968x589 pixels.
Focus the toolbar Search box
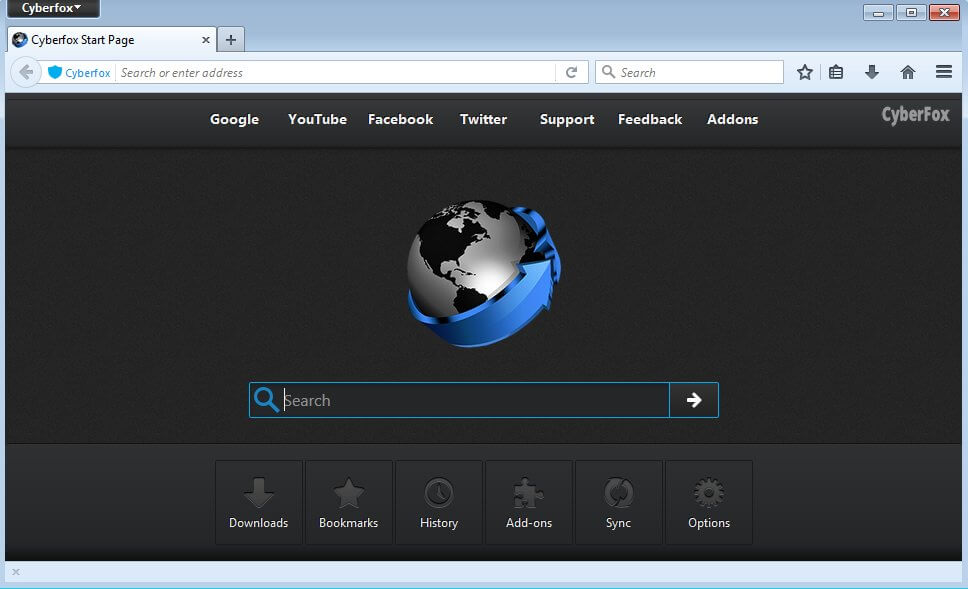[690, 72]
